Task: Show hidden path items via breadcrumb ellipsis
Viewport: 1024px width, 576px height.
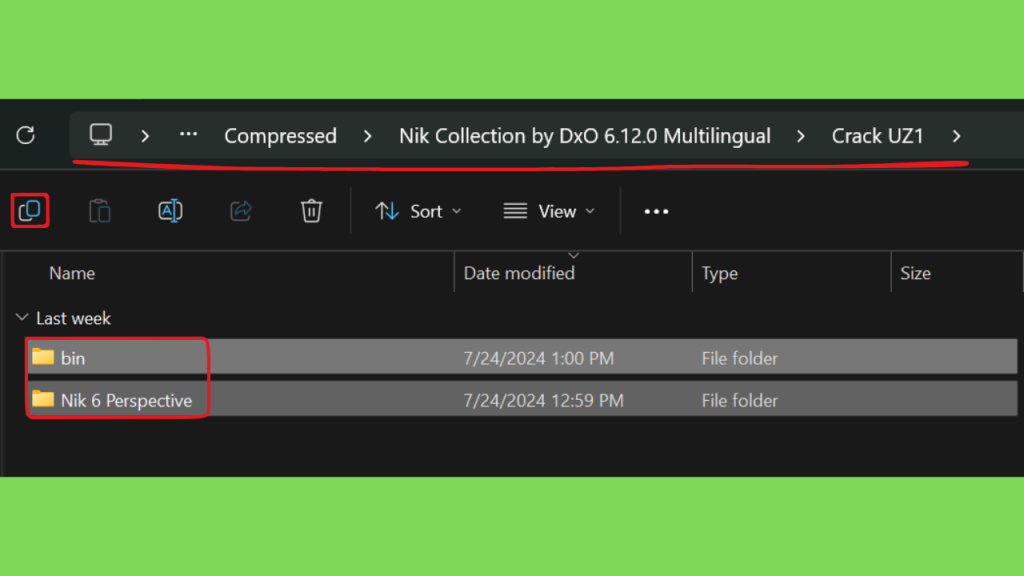Action: pyautogui.click(x=189, y=135)
